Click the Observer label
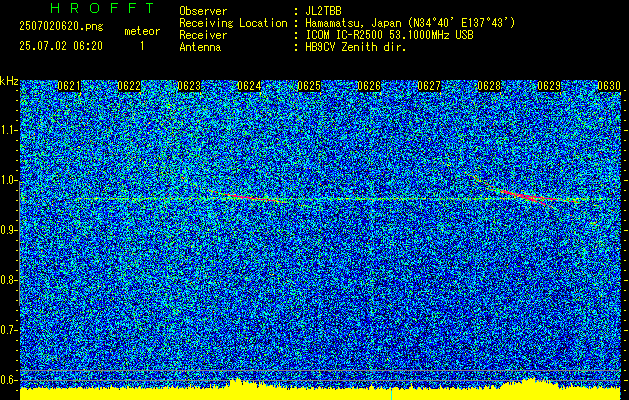The image size is (629, 400). pyautogui.click(x=203, y=11)
